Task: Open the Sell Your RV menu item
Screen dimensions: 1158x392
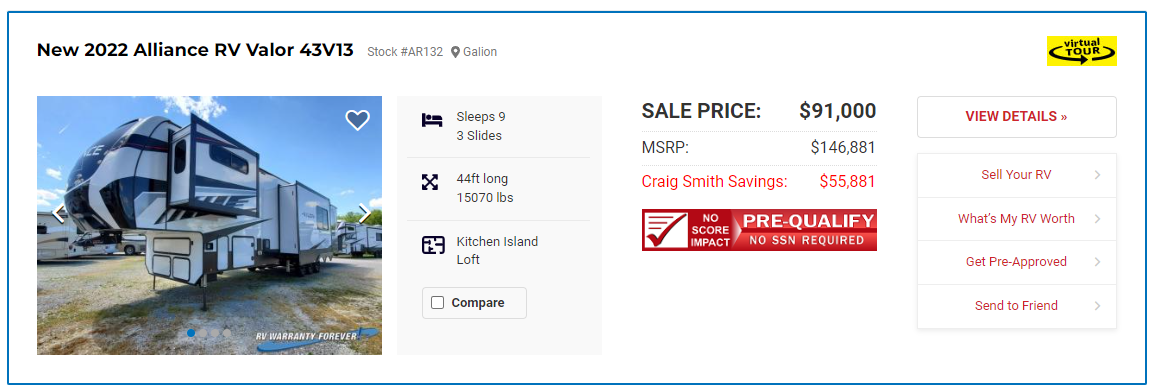Action: (x=1016, y=175)
